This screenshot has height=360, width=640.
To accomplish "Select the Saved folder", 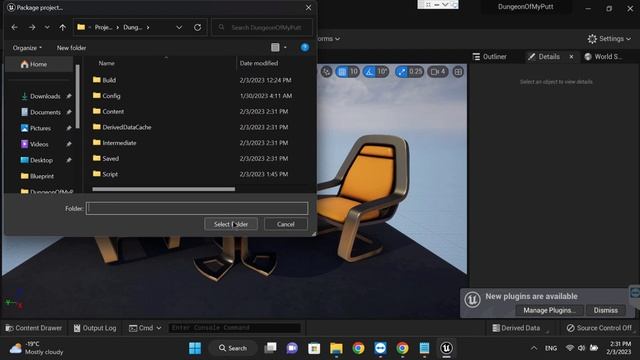I will pyautogui.click(x=111, y=158).
